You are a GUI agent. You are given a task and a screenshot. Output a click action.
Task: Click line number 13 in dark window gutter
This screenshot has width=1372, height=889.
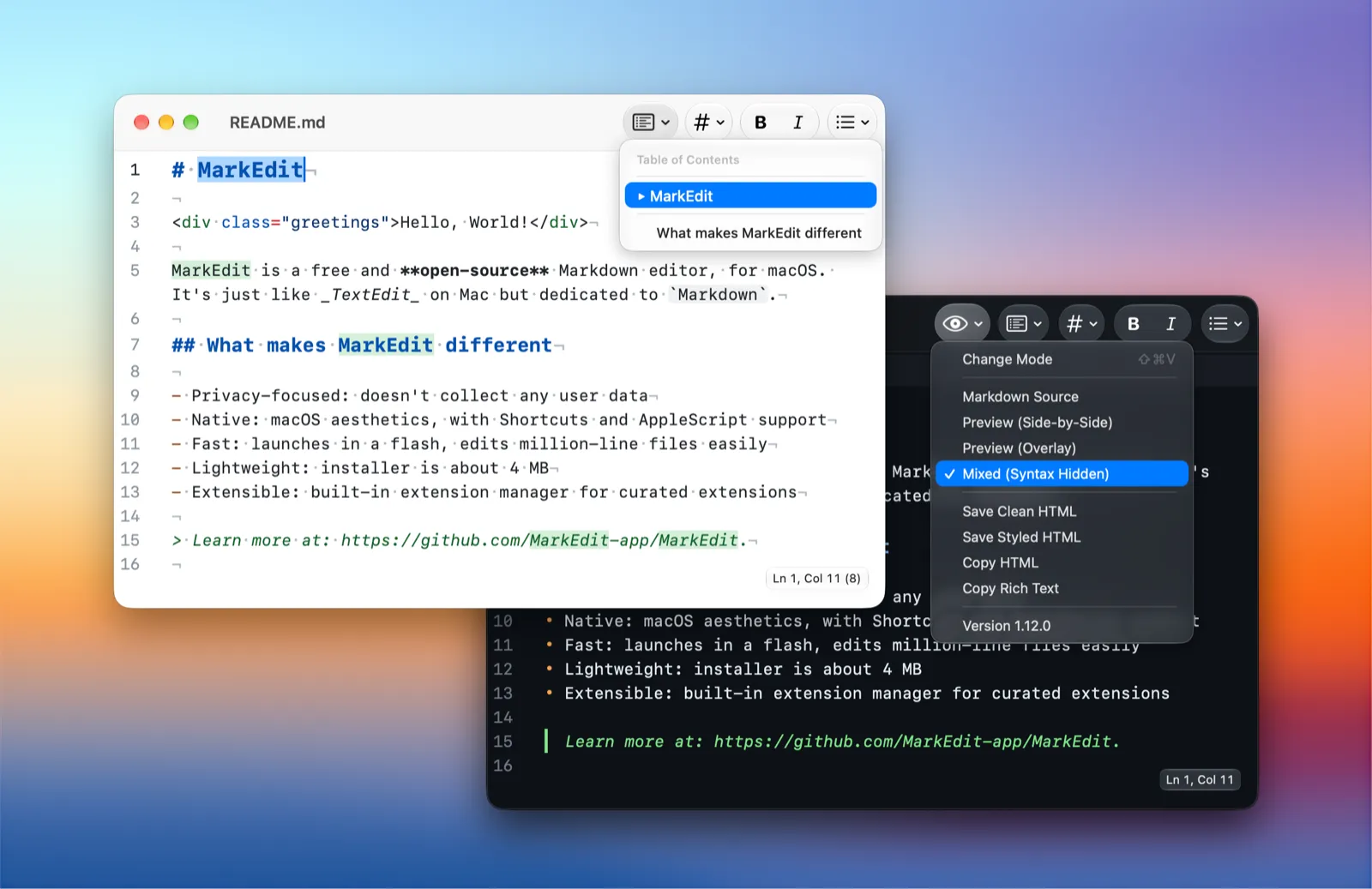[502, 694]
